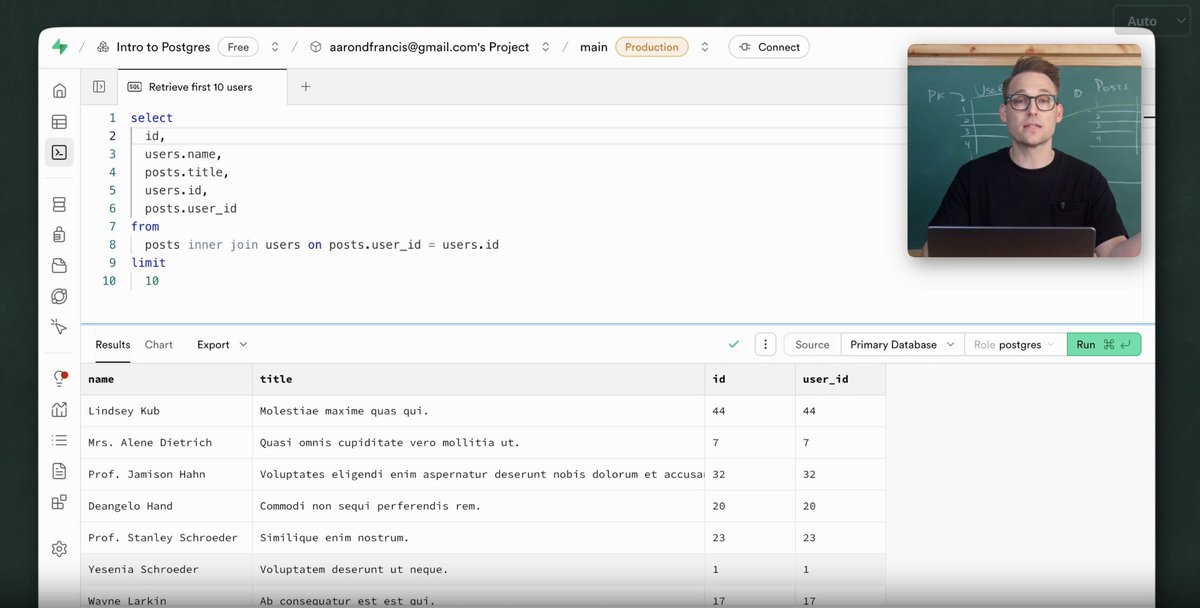
Task: Open the Reports chart icon
Action: (58, 409)
